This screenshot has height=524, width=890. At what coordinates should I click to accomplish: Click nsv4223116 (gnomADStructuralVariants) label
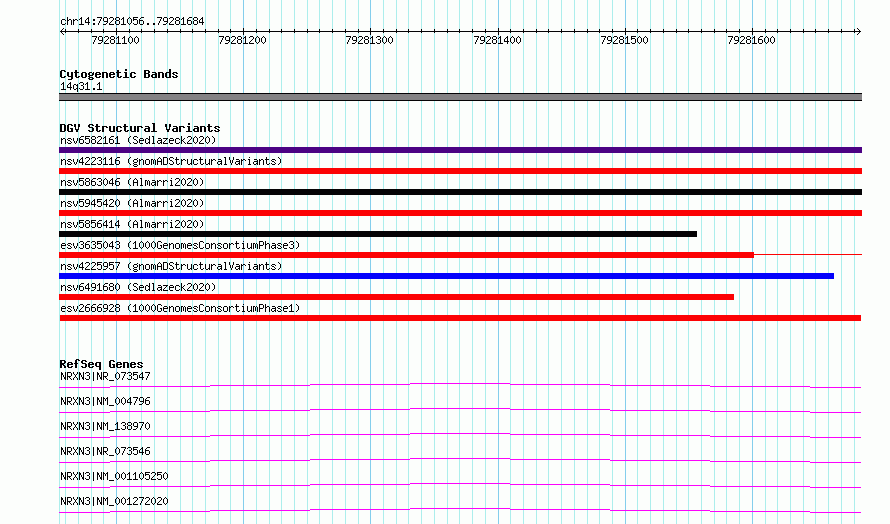click(x=171, y=161)
